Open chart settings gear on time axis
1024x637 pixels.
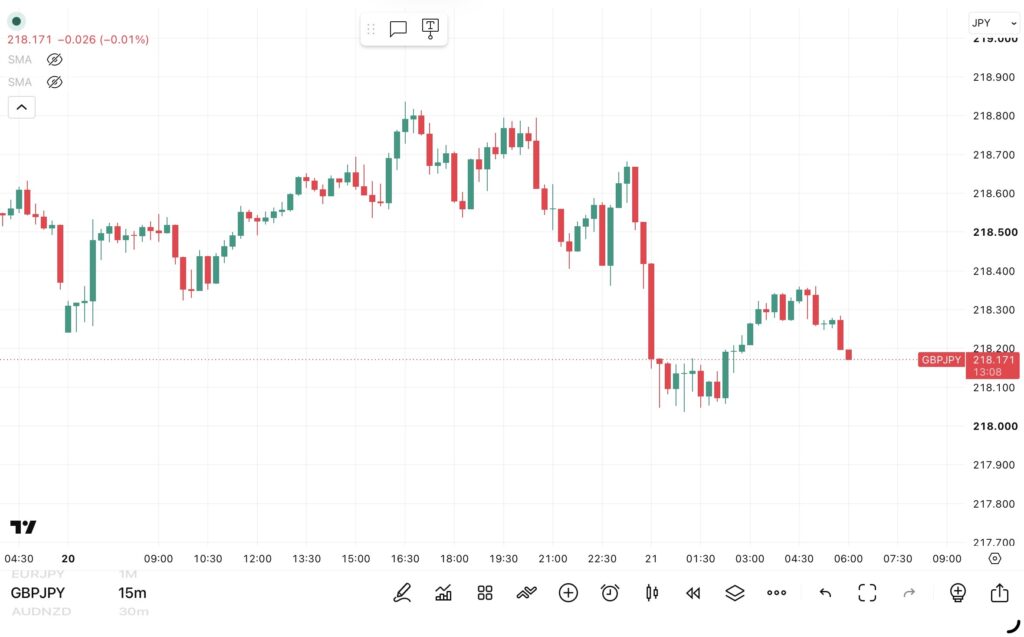tap(994, 559)
